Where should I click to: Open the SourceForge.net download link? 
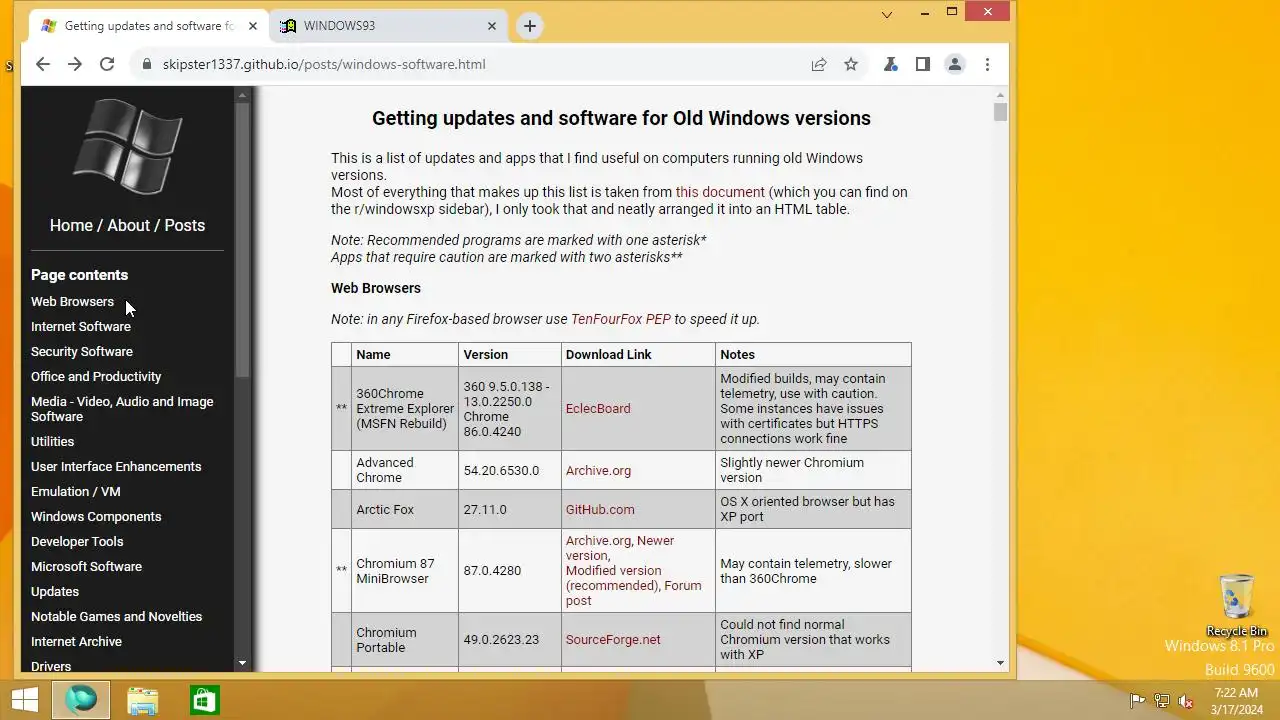(613, 639)
